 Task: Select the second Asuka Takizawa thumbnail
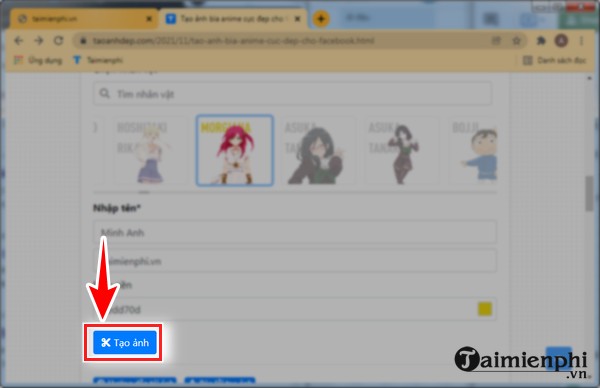click(x=401, y=151)
